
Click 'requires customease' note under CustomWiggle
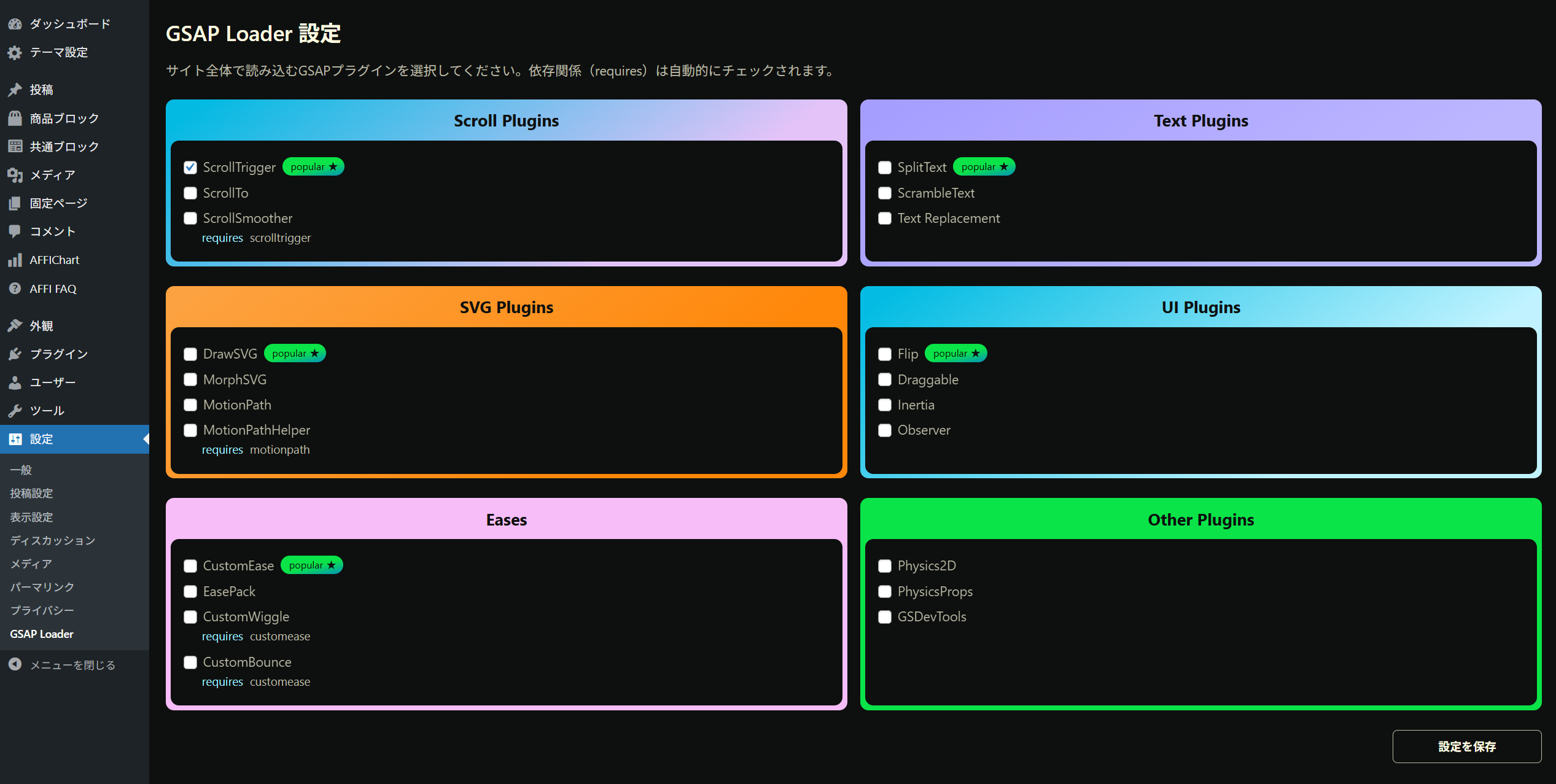256,637
